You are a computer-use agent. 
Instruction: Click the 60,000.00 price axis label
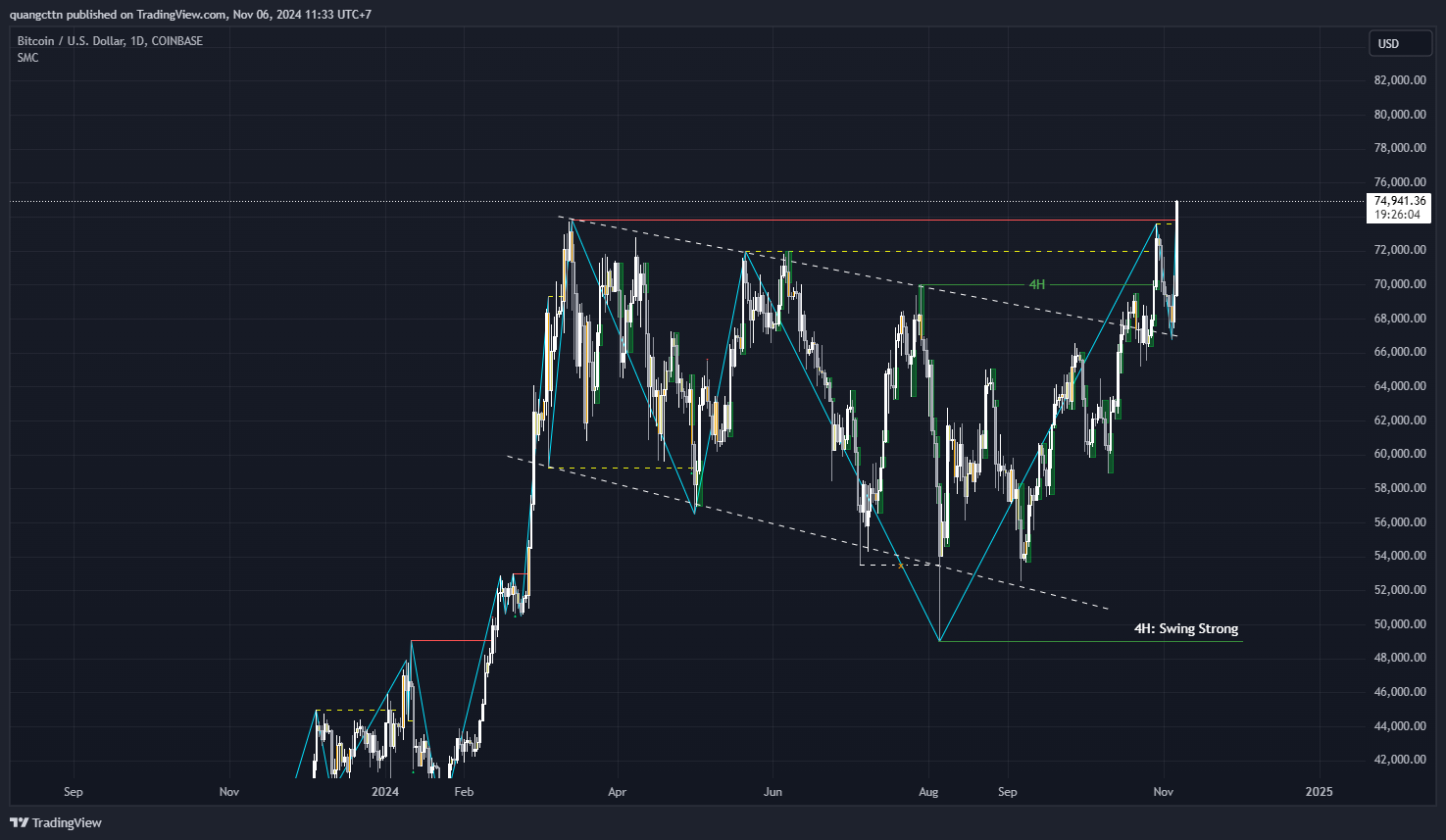point(1400,454)
